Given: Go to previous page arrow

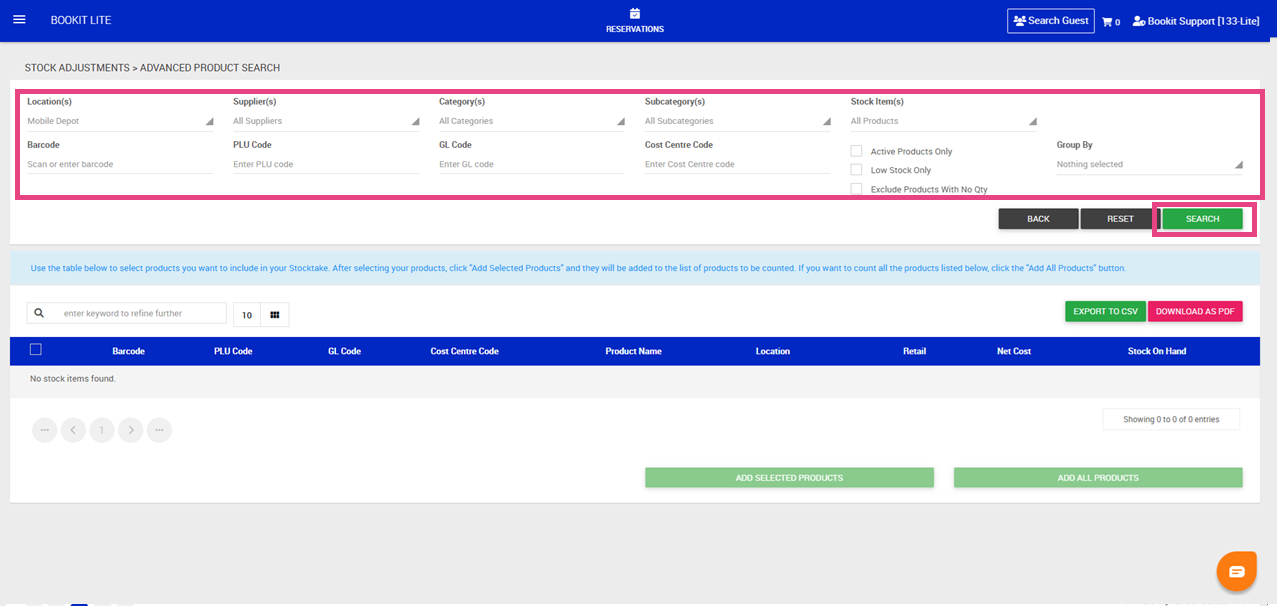Looking at the screenshot, I should click(x=73, y=430).
